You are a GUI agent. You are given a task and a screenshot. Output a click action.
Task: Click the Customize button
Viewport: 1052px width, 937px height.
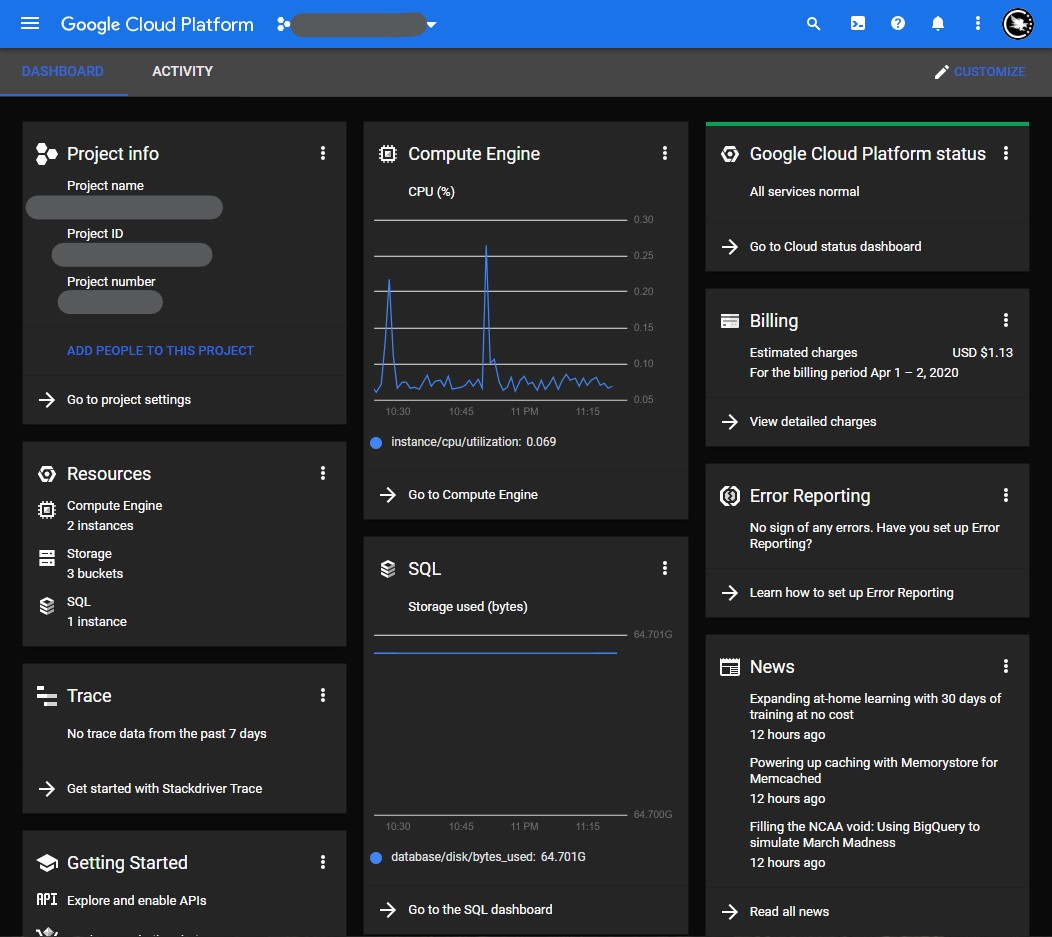point(980,72)
